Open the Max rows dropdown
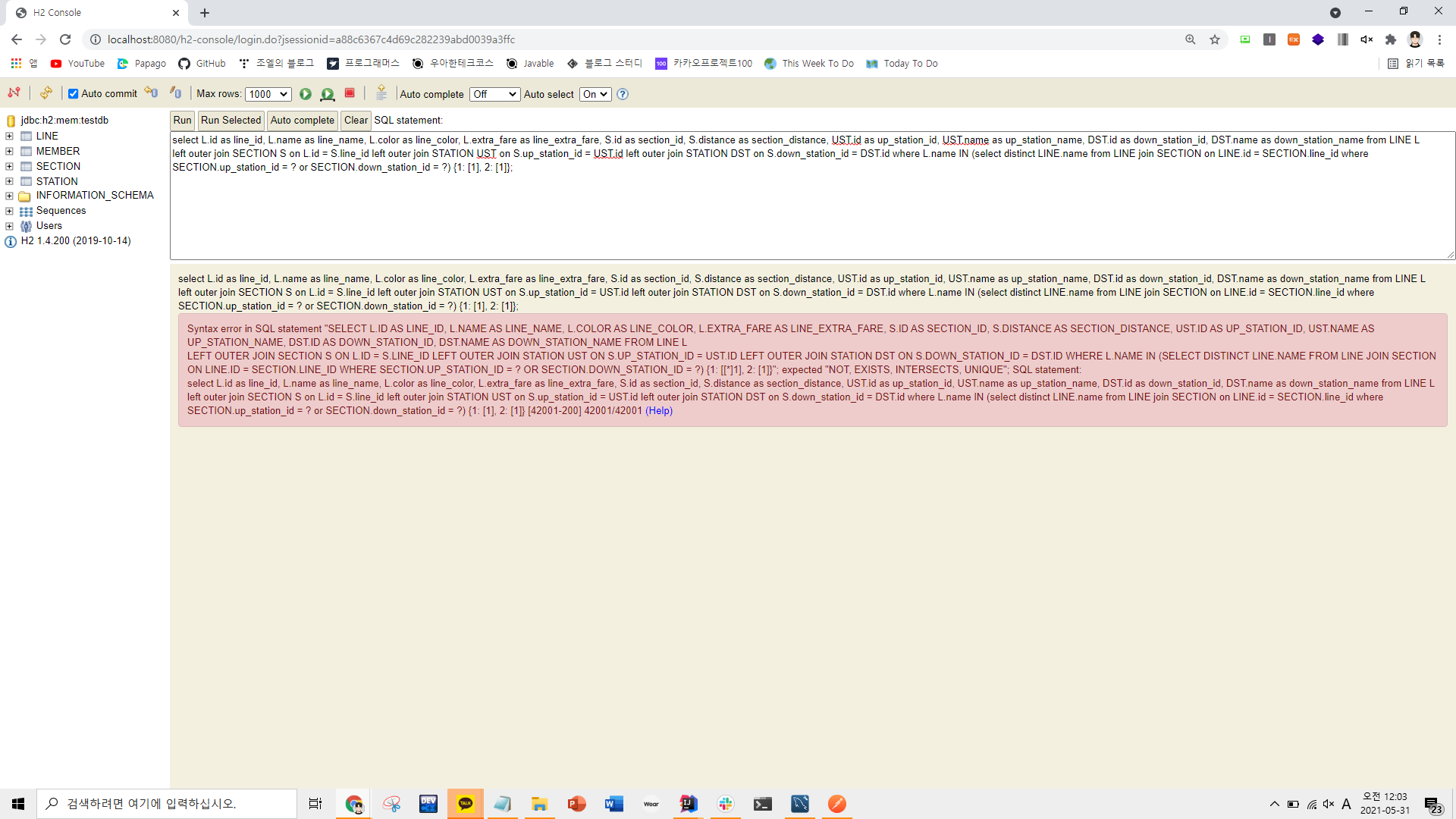The height and width of the screenshot is (819, 1456). click(268, 94)
